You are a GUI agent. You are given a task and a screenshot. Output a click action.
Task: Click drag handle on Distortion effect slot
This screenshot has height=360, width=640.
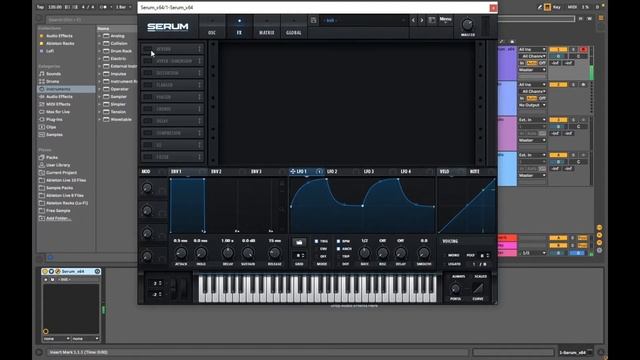point(200,73)
